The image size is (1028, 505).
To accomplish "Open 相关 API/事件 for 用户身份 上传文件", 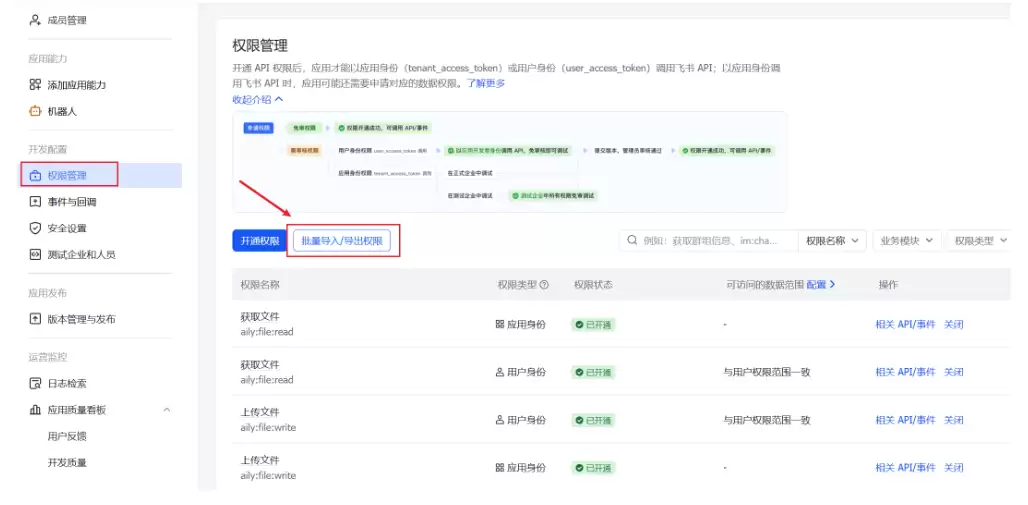I will pyautogui.click(x=905, y=420).
